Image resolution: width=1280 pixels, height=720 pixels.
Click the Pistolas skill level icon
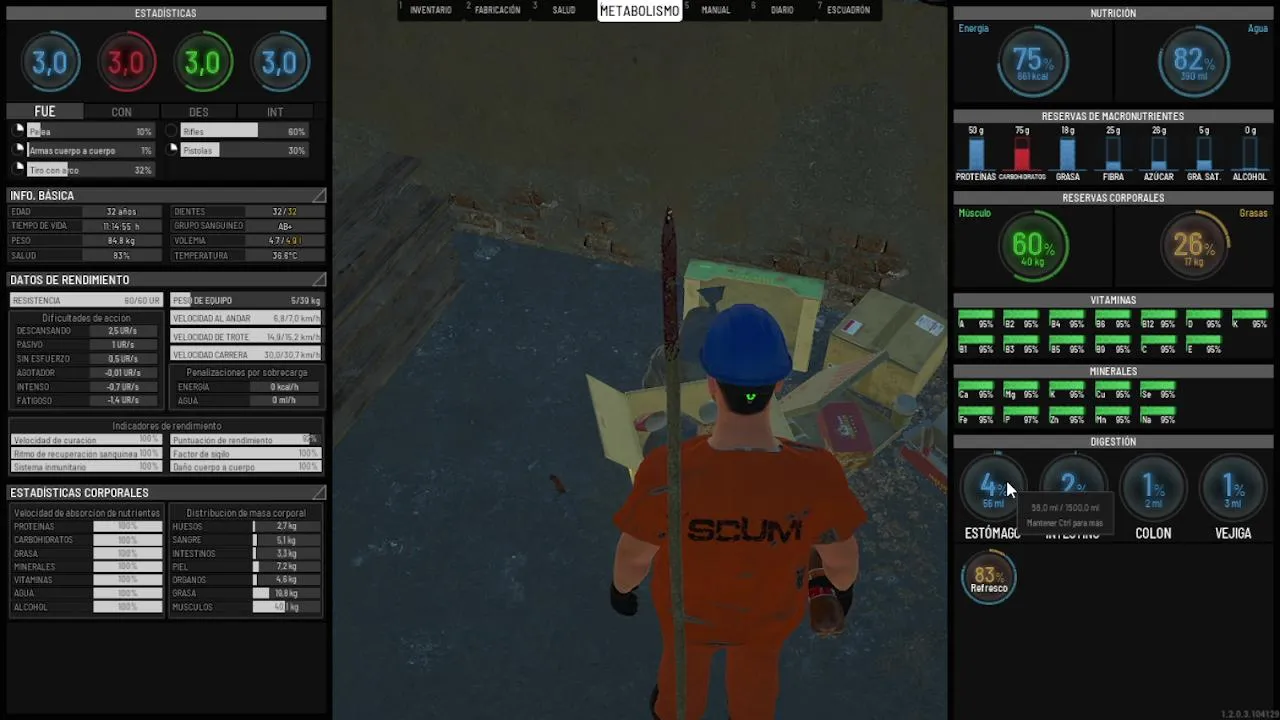point(172,150)
